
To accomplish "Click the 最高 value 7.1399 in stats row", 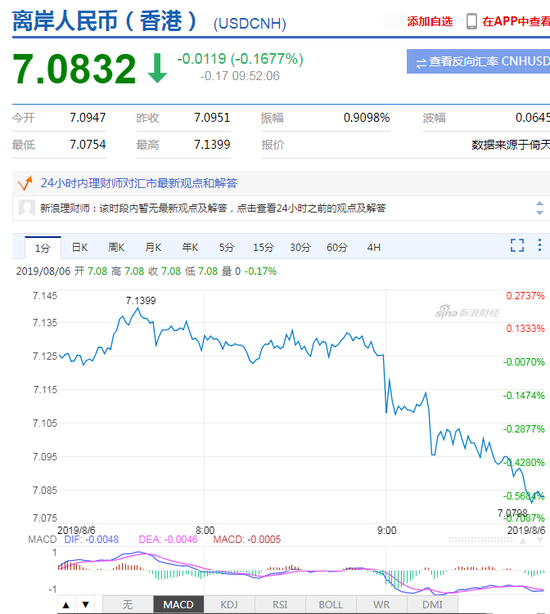I will click(x=212, y=144).
